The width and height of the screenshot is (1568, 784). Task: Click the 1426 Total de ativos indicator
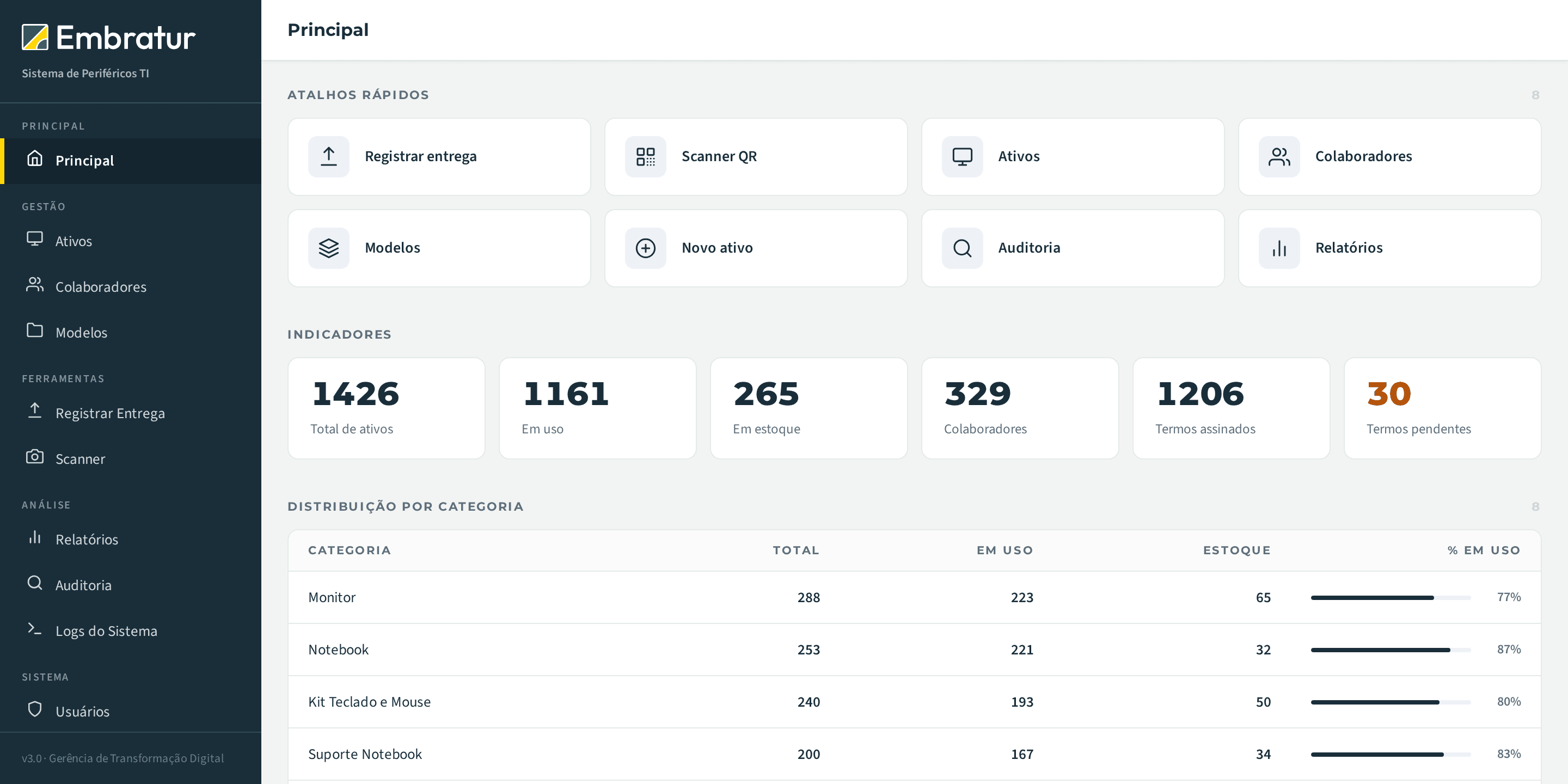pyautogui.click(x=387, y=408)
